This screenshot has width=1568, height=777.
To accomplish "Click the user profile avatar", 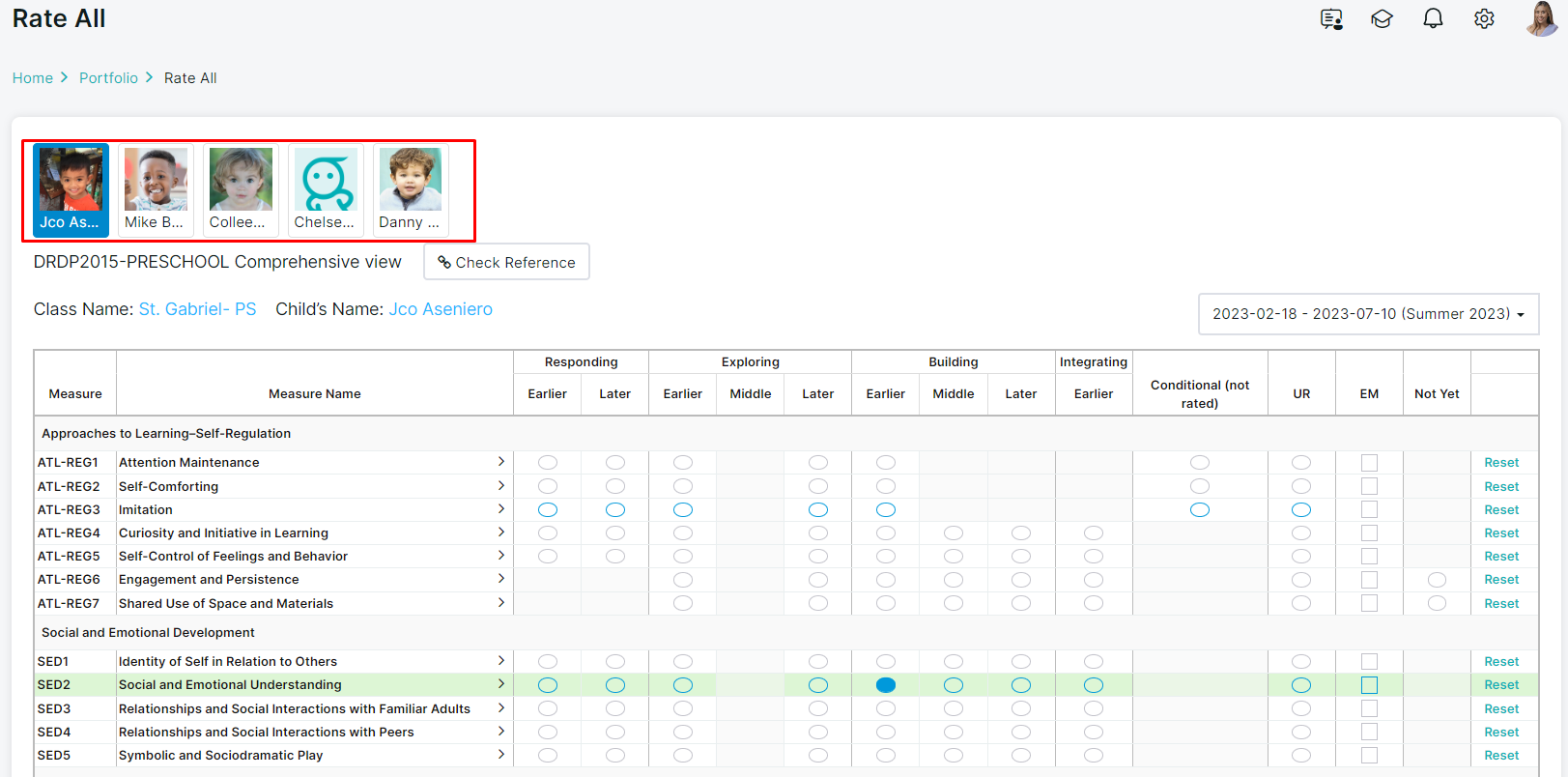I will 1540,18.
